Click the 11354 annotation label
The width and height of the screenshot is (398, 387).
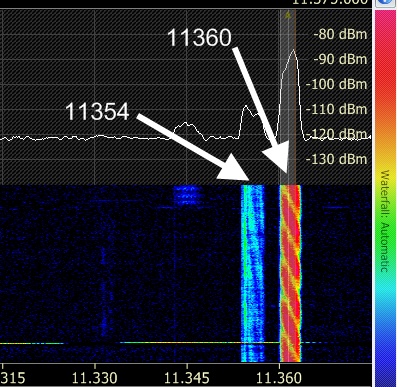tap(97, 111)
